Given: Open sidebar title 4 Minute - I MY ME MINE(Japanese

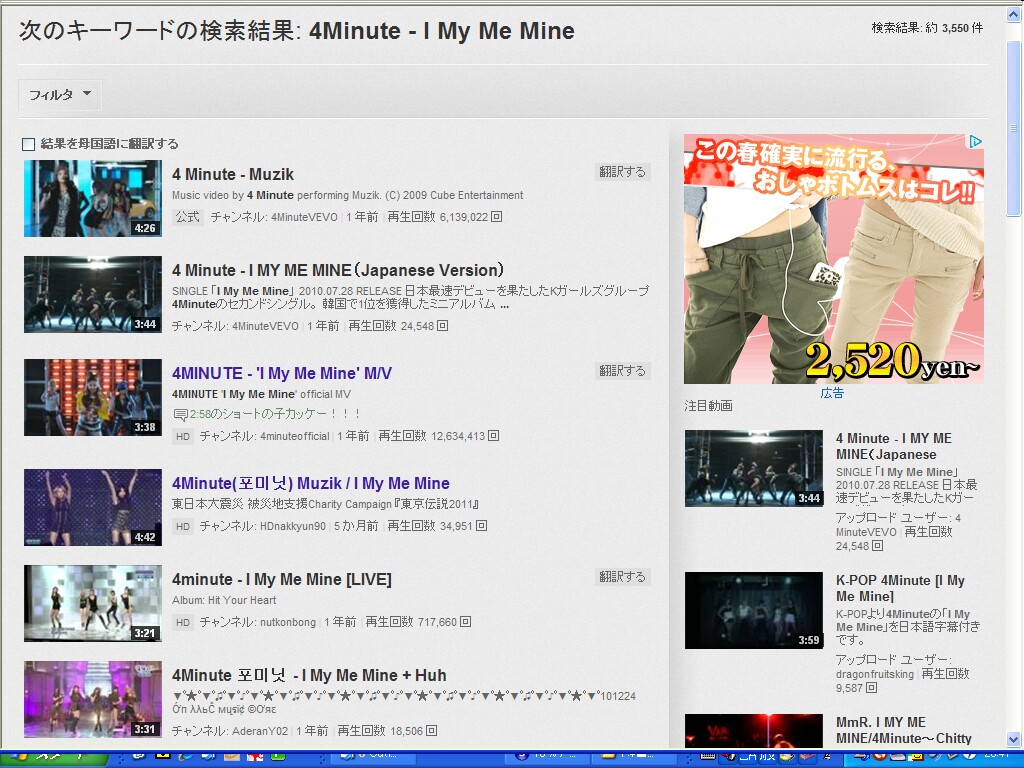Looking at the screenshot, I should 893,446.
